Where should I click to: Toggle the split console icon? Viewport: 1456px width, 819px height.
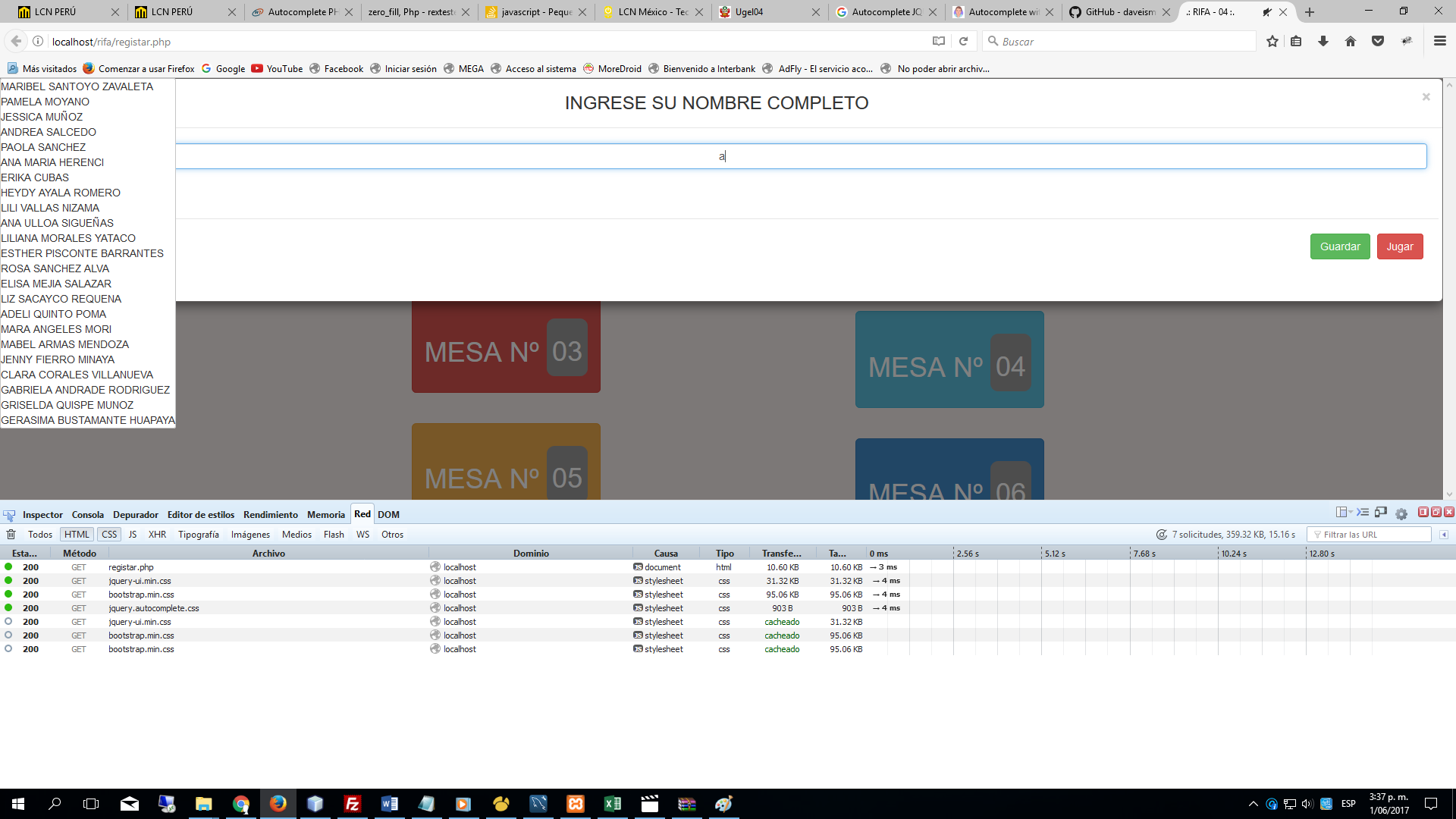pyautogui.click(x=1363, y=513)
